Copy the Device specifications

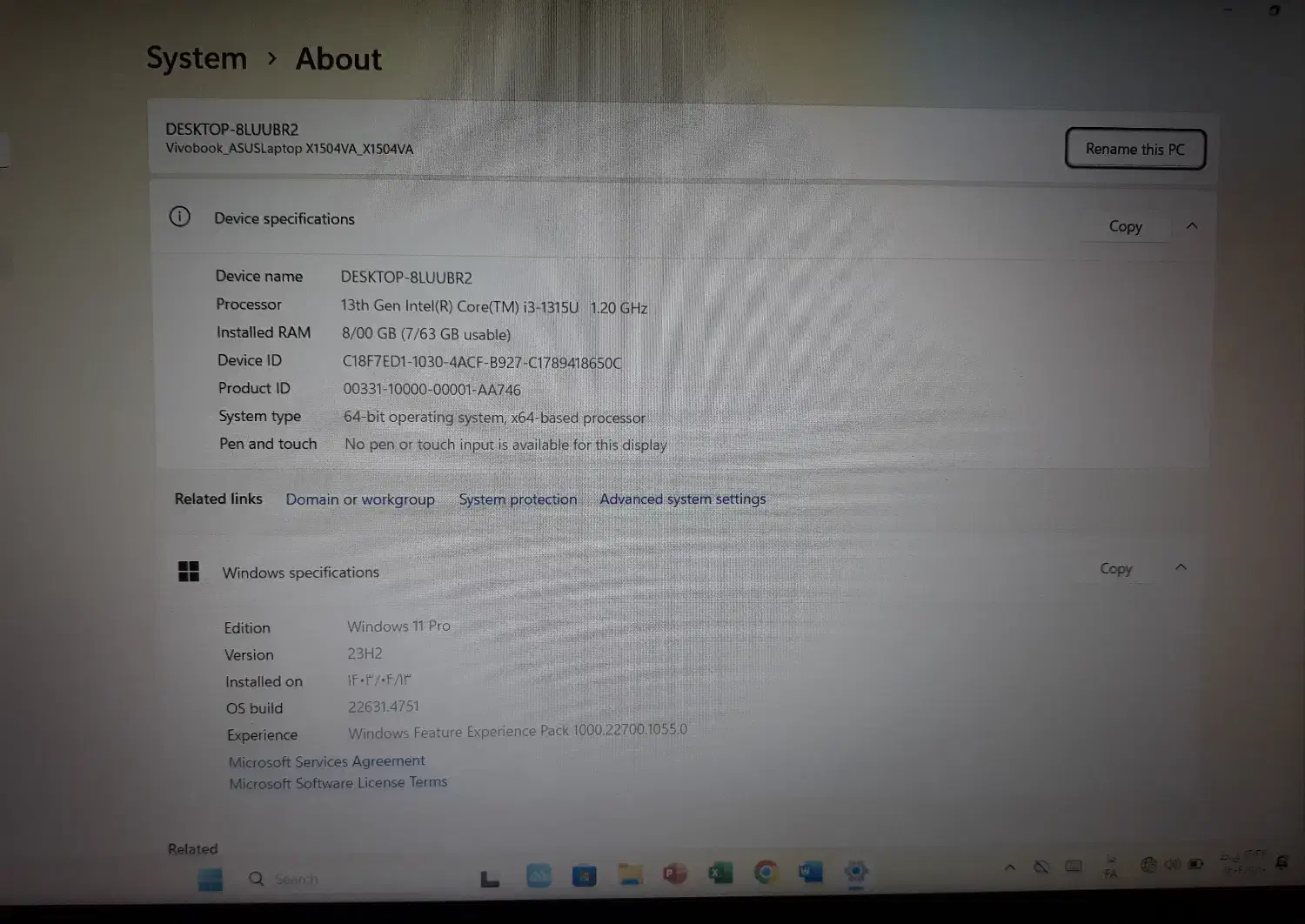(x=1125, y=226)
